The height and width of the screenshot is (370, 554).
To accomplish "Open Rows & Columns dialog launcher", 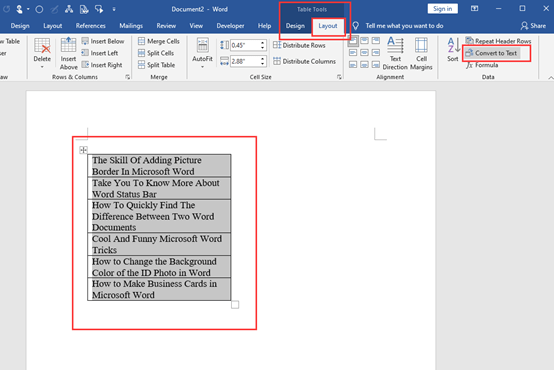I will coord(128,77).
